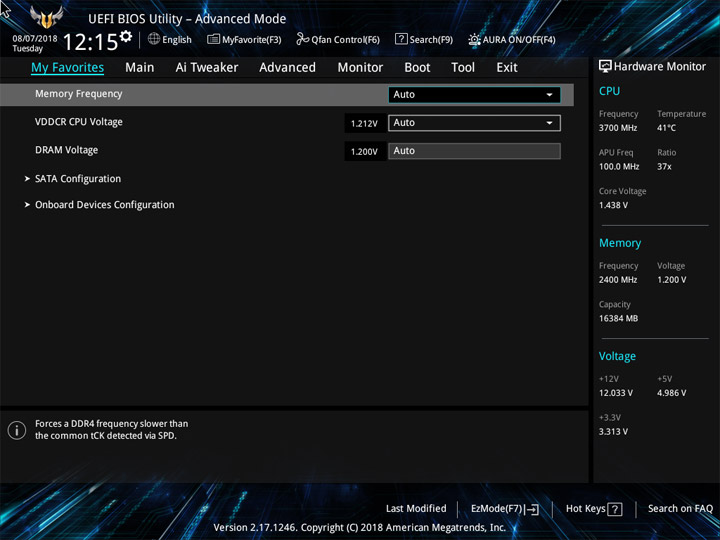Select the VDDCR CPU Voltage label
The height and width of the screenshot is (540, 720).
click(x=79, y=122)
